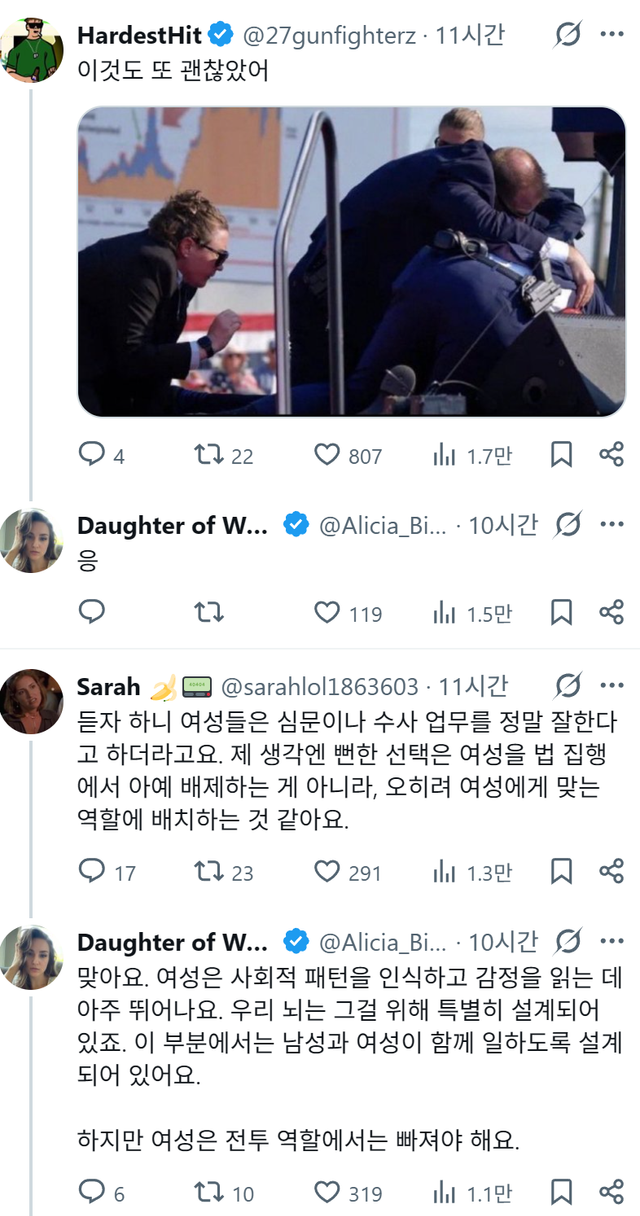640x1216 pixels.
Task: Open more options on HardestHit's post
Action: coord(612,35)
